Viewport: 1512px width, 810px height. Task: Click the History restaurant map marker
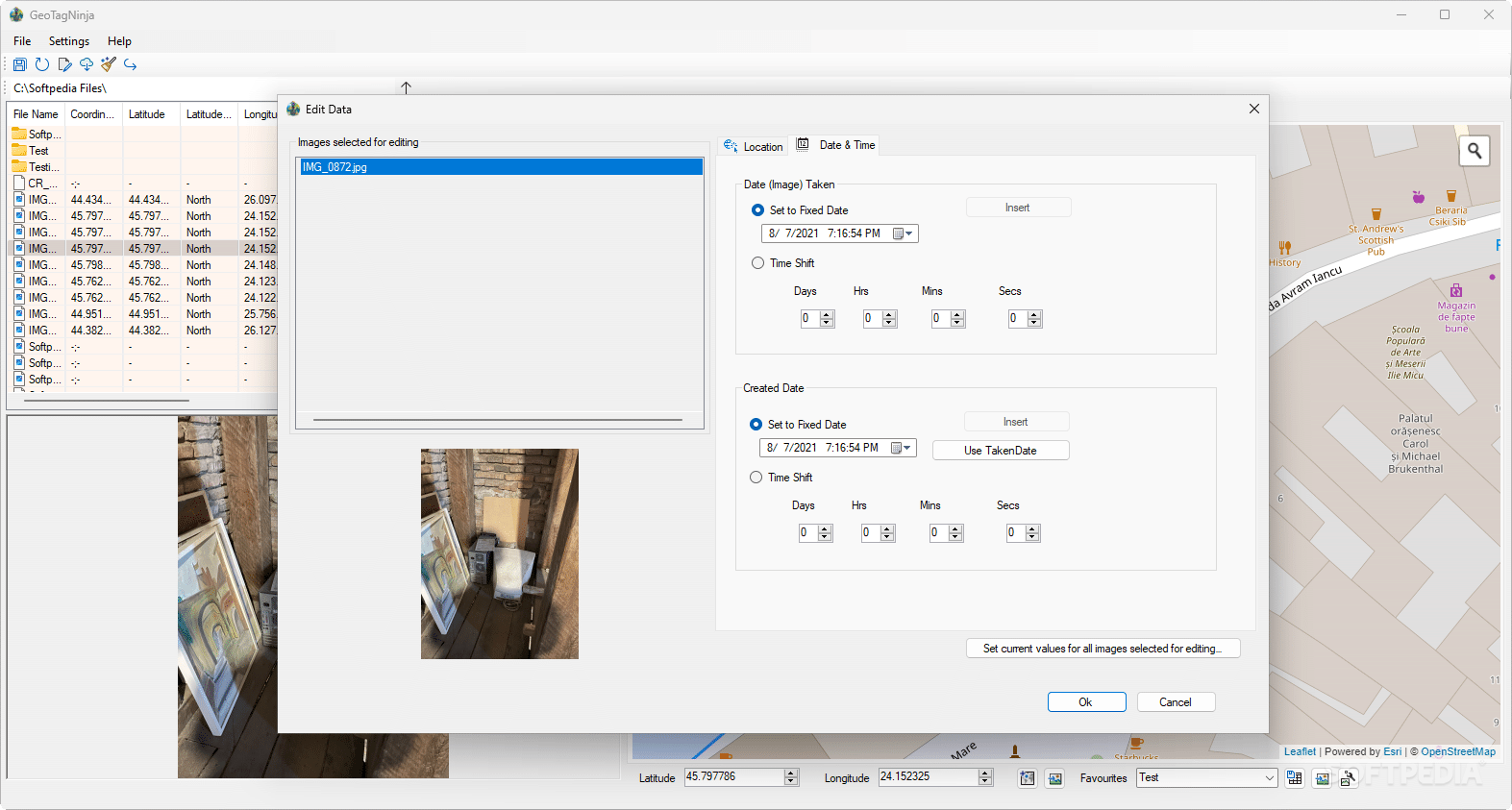click(x=1285, y=248)
